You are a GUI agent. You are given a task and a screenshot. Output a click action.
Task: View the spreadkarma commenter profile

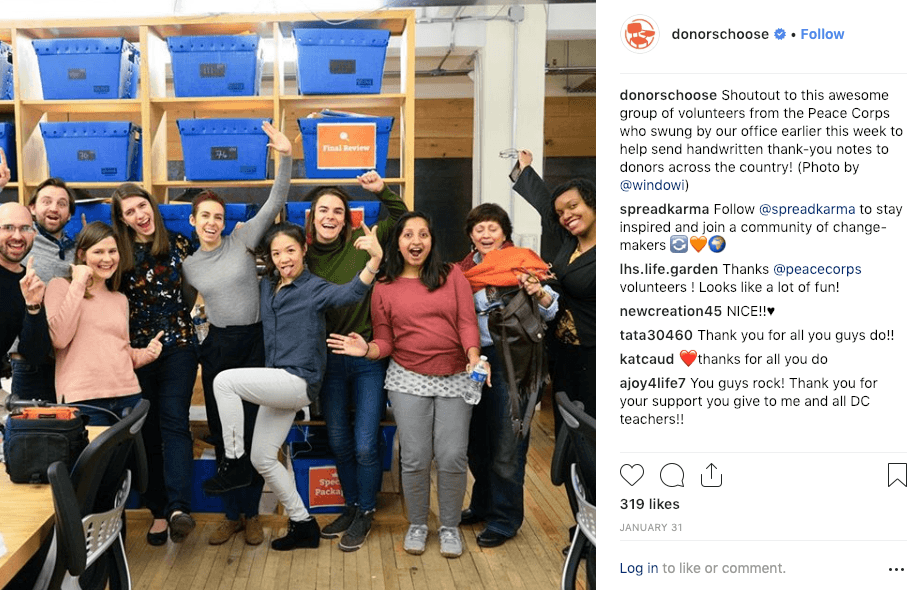(x=664, y=209)
